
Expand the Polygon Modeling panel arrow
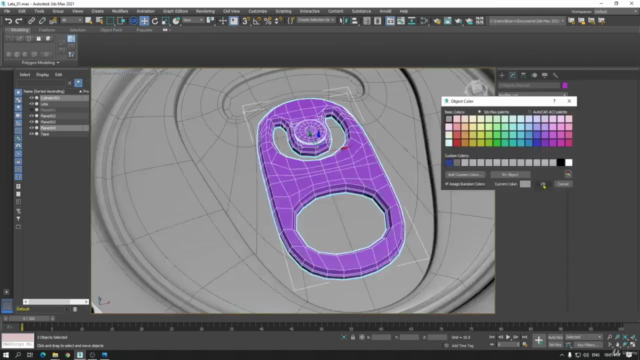pyautogui.click(x=58, y=63)
